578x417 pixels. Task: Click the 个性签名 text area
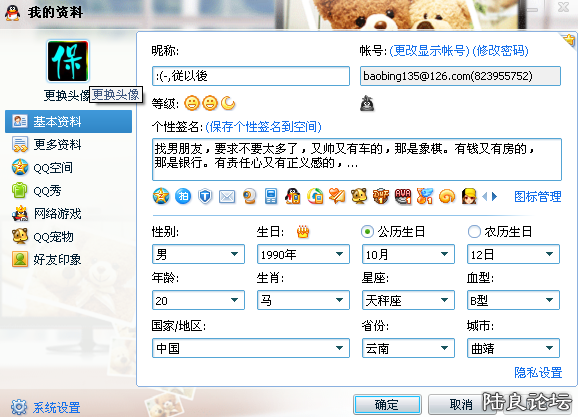click(357, 159)
